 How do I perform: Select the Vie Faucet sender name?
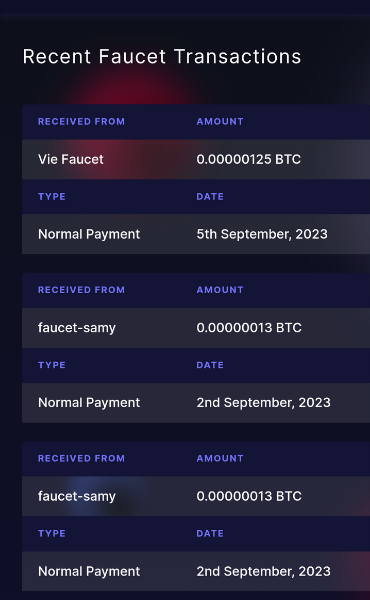click(71, 159)
